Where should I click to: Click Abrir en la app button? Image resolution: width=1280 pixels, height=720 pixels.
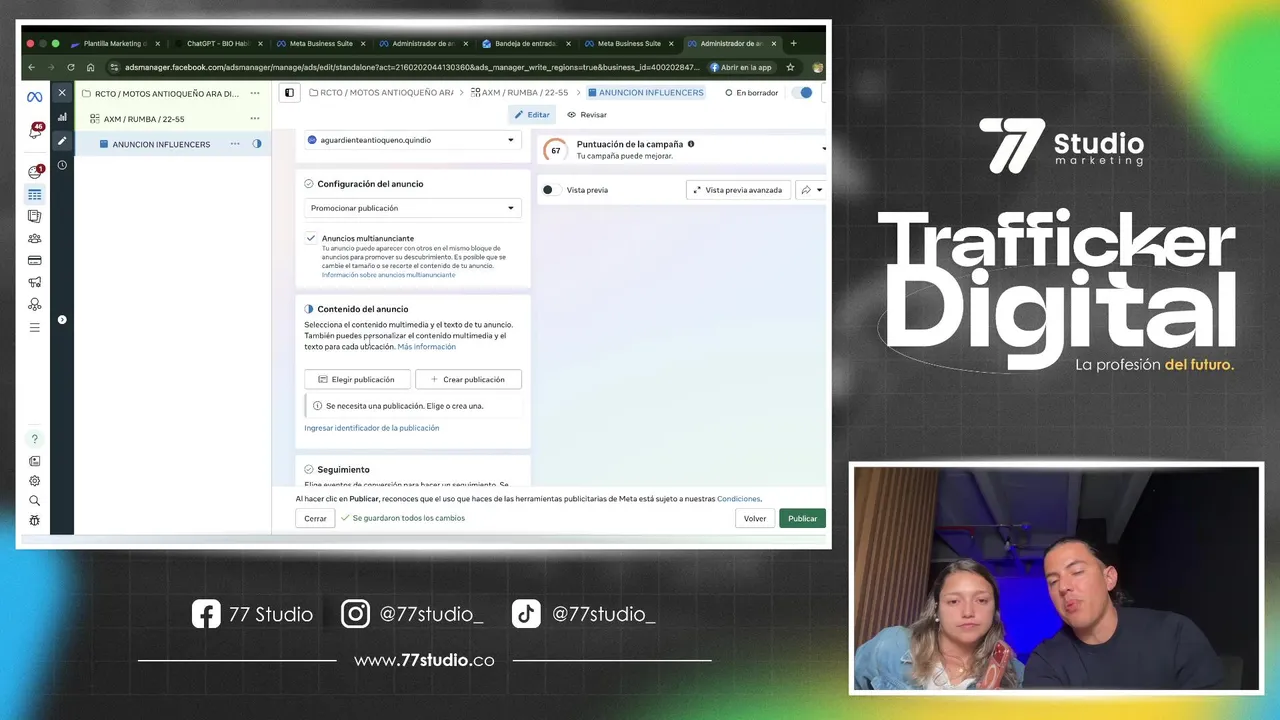pyautogui.click(x=742, y=67)
